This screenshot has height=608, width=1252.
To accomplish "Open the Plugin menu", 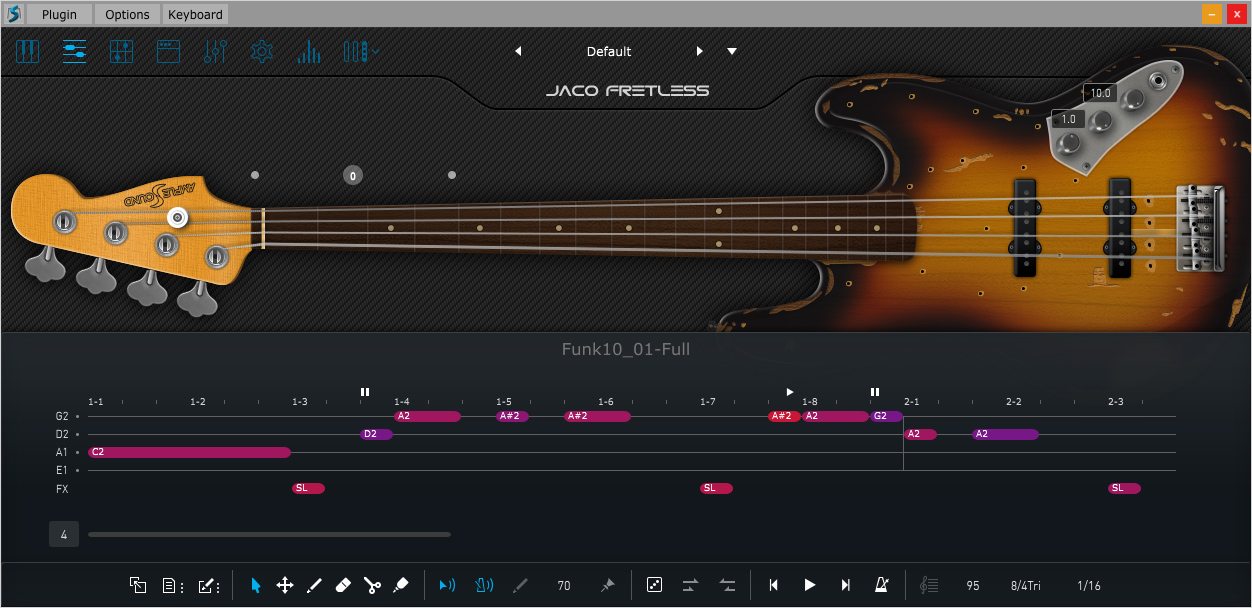I will [59, 14].
